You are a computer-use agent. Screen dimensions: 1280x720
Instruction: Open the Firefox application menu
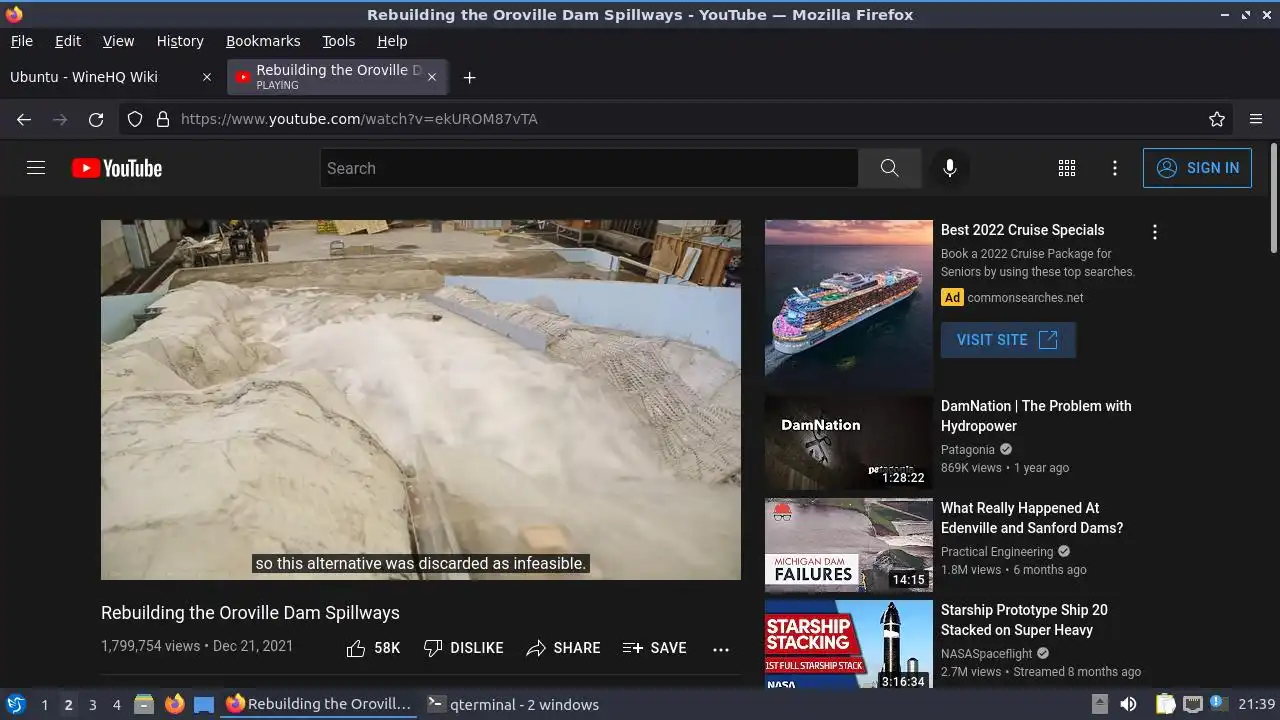pyautogui.click(x=1256, y=119)
